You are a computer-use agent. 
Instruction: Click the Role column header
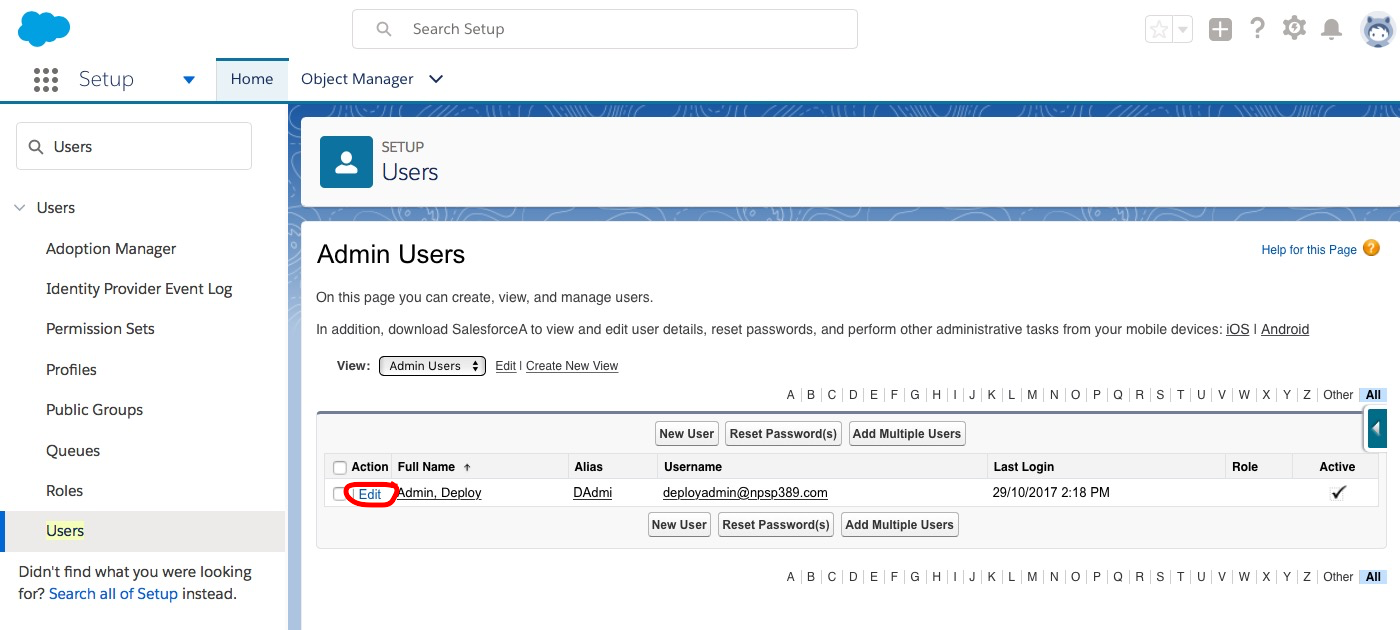click(1245, 467)
